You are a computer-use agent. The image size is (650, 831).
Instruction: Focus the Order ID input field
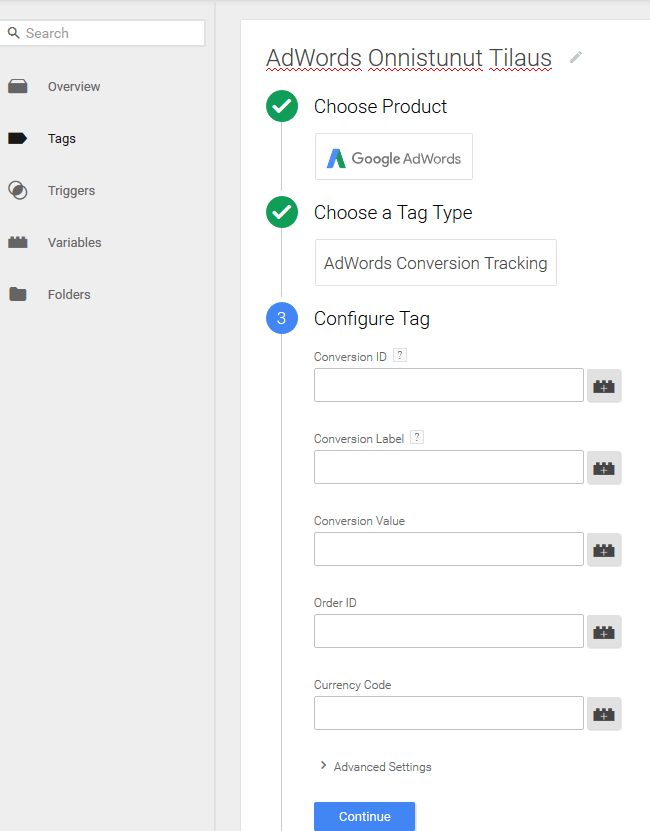pyautogui.click(x=449, y=631)
